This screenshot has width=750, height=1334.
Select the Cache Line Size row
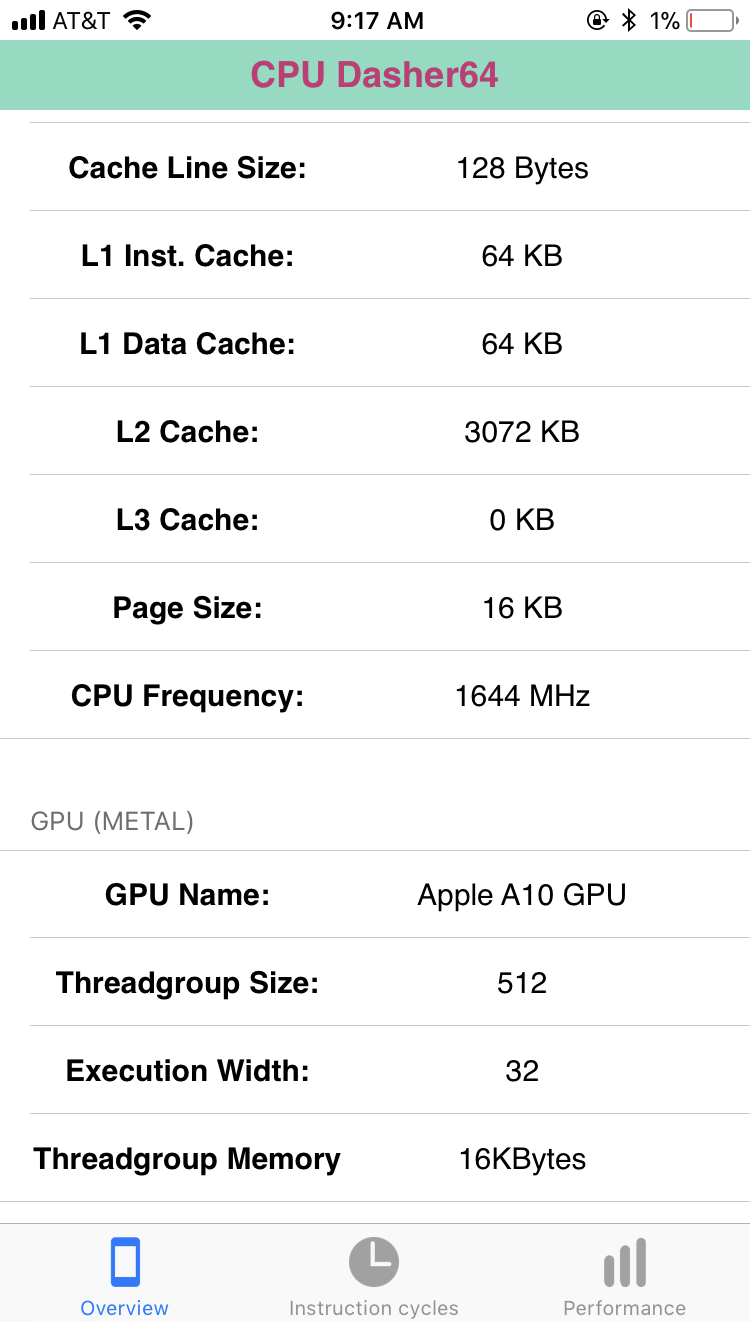pyautogui.click(x=375, y=167)
